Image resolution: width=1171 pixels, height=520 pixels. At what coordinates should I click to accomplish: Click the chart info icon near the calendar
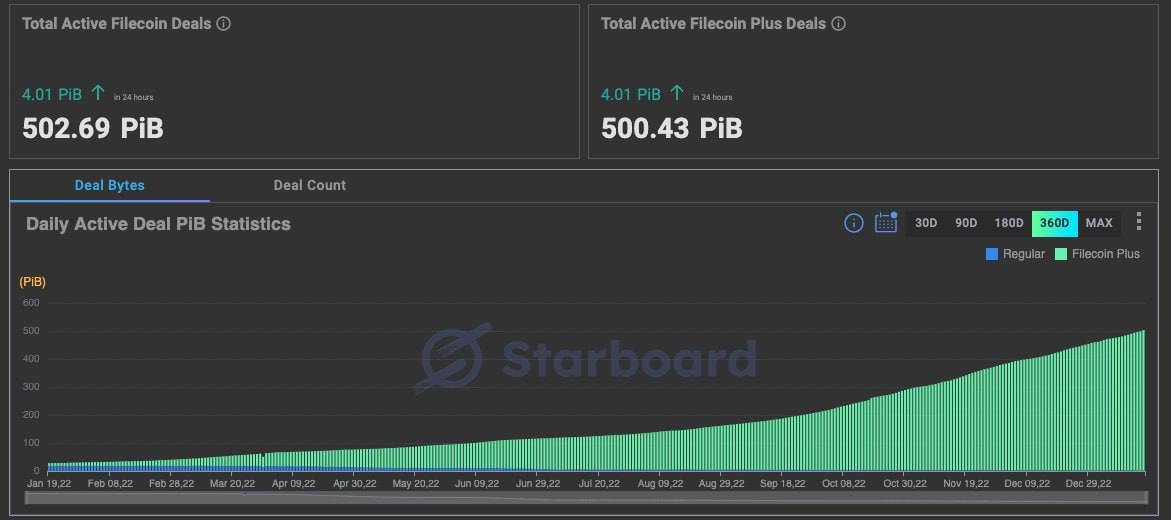[853, 223]
